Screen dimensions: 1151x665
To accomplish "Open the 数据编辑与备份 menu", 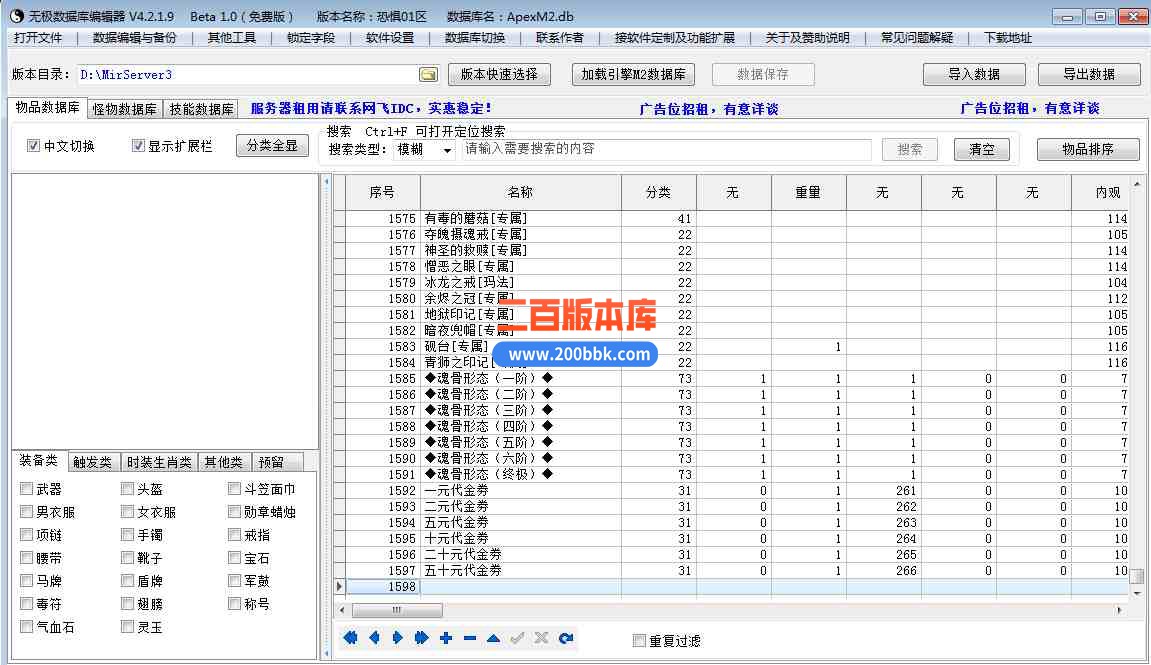I will click(134, 37).
